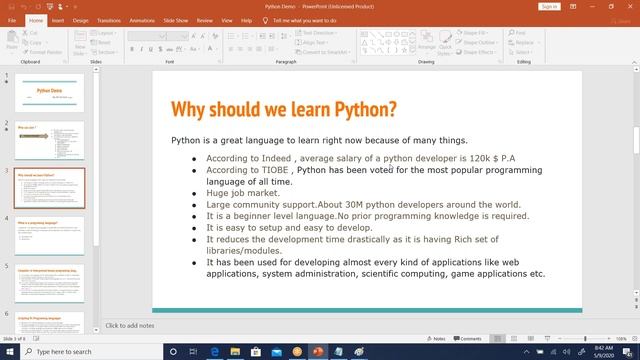
Task: Toggle Align Right for paragraph
Action: point(249,49)
